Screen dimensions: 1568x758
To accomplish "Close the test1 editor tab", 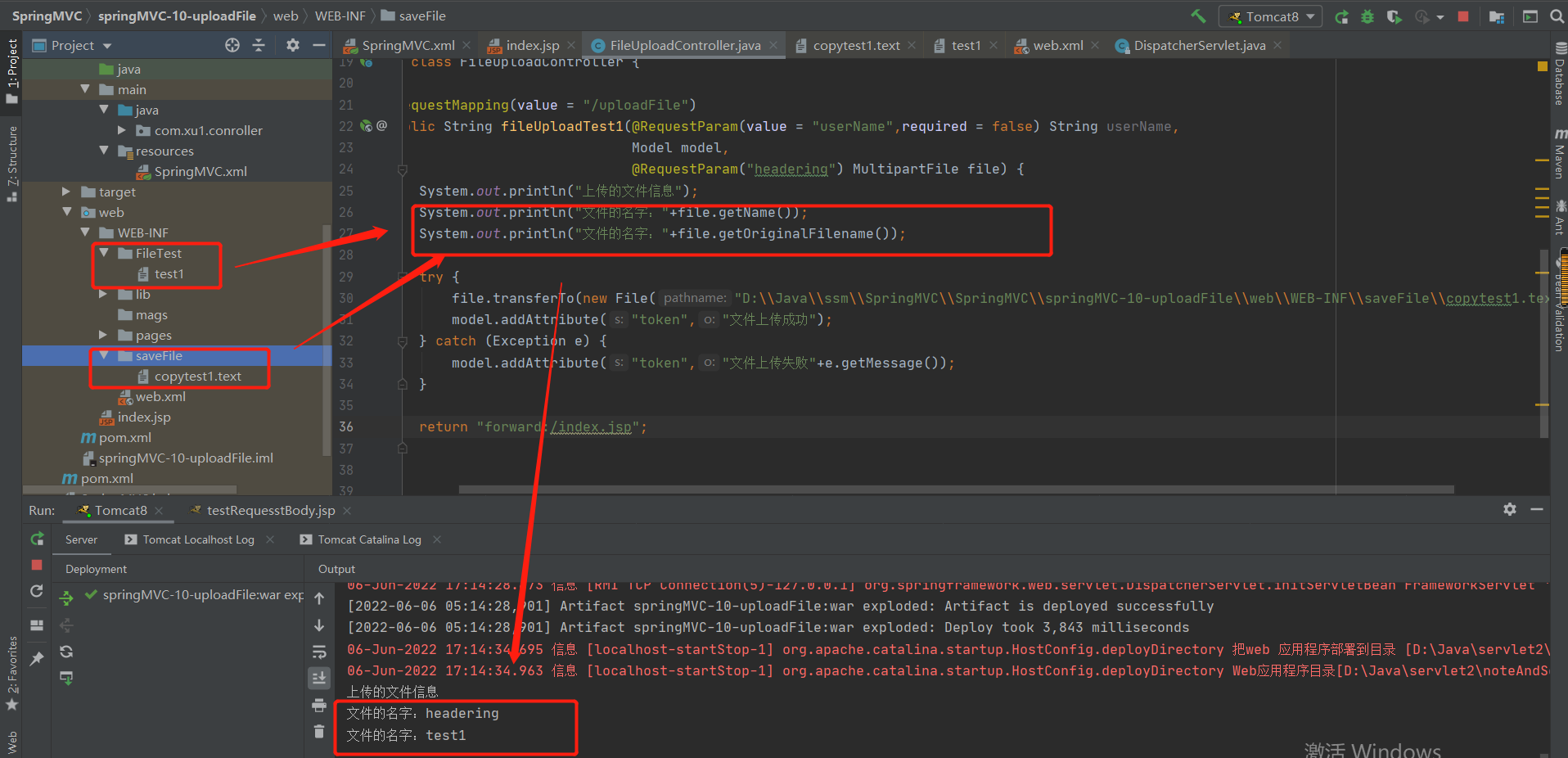I will [994, 45].
